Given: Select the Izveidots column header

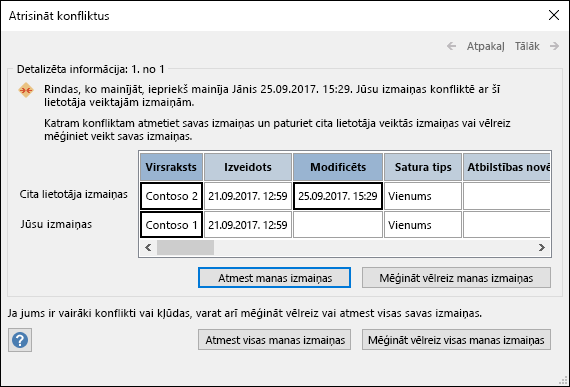Looking at the screenshot, I should pos(248,167).
